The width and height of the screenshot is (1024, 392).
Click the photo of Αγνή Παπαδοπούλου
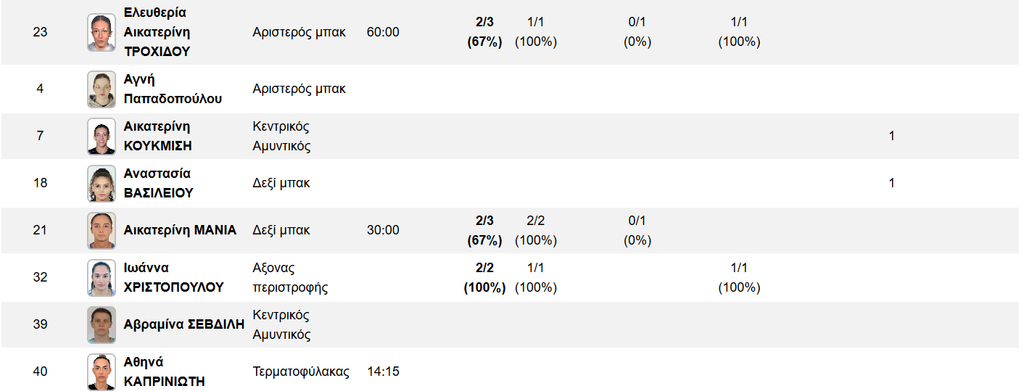coord(101,90)
